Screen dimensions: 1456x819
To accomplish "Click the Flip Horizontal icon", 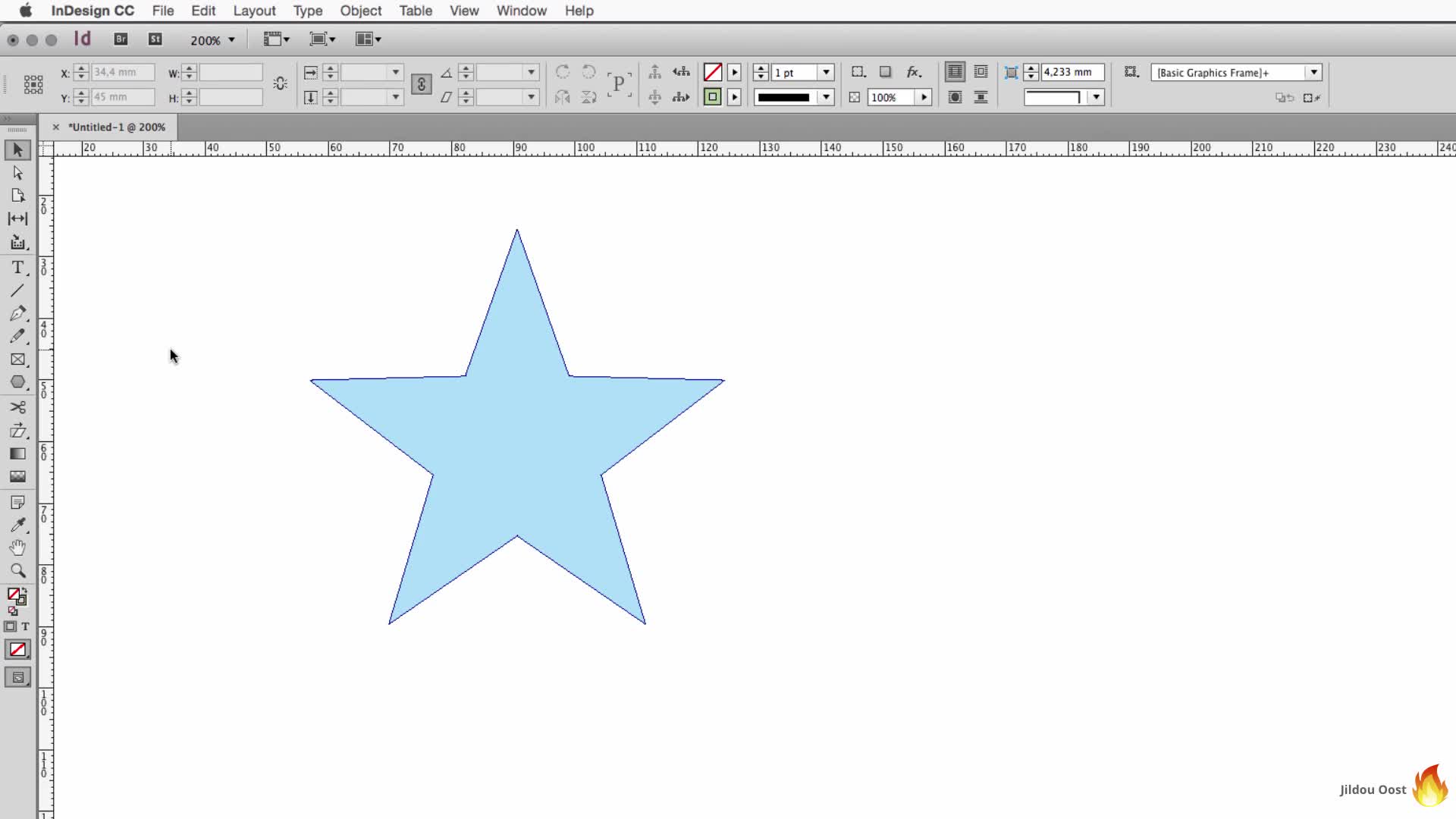I will point(562,97).
